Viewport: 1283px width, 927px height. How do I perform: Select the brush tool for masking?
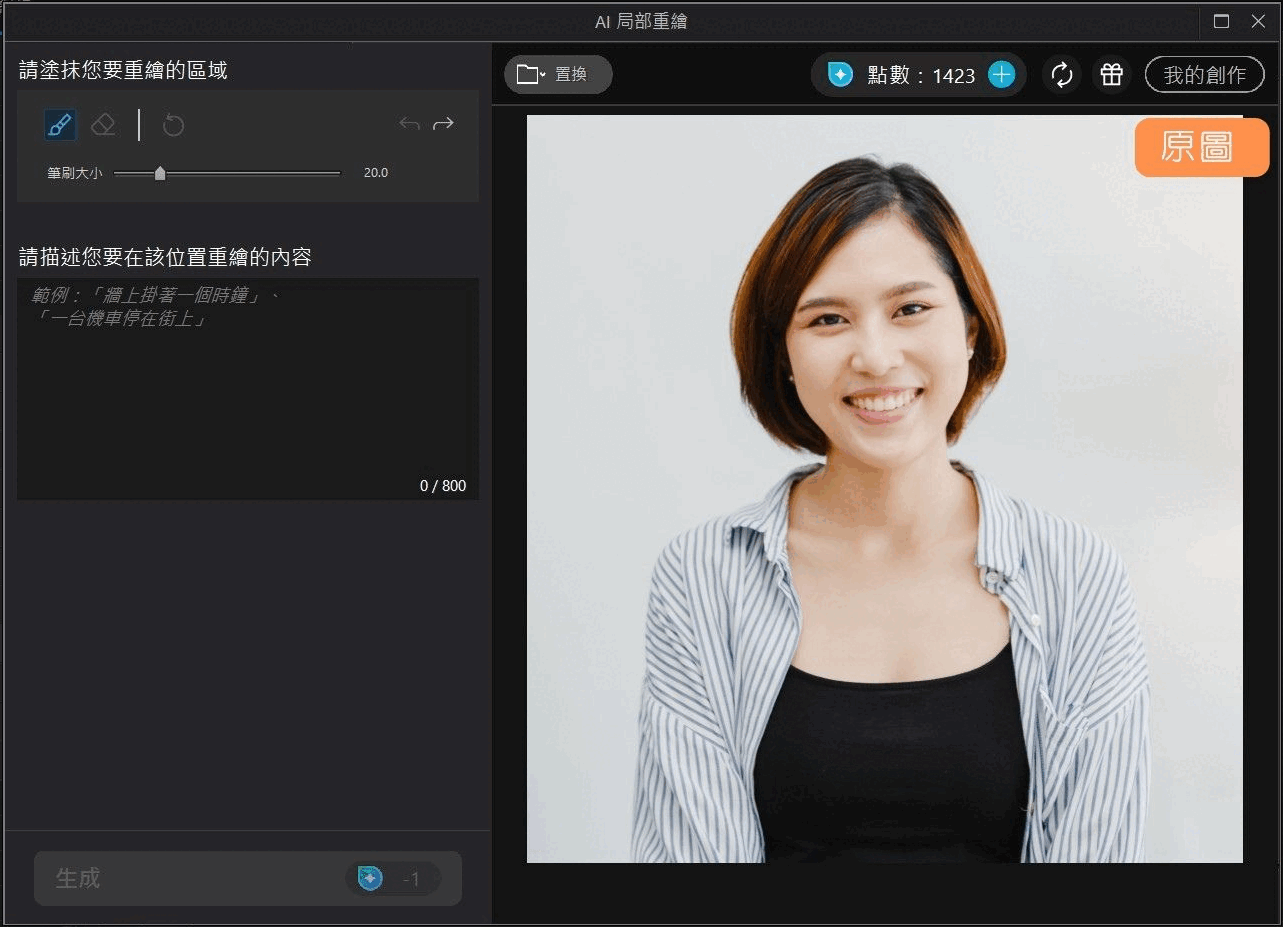click(59, 124)
